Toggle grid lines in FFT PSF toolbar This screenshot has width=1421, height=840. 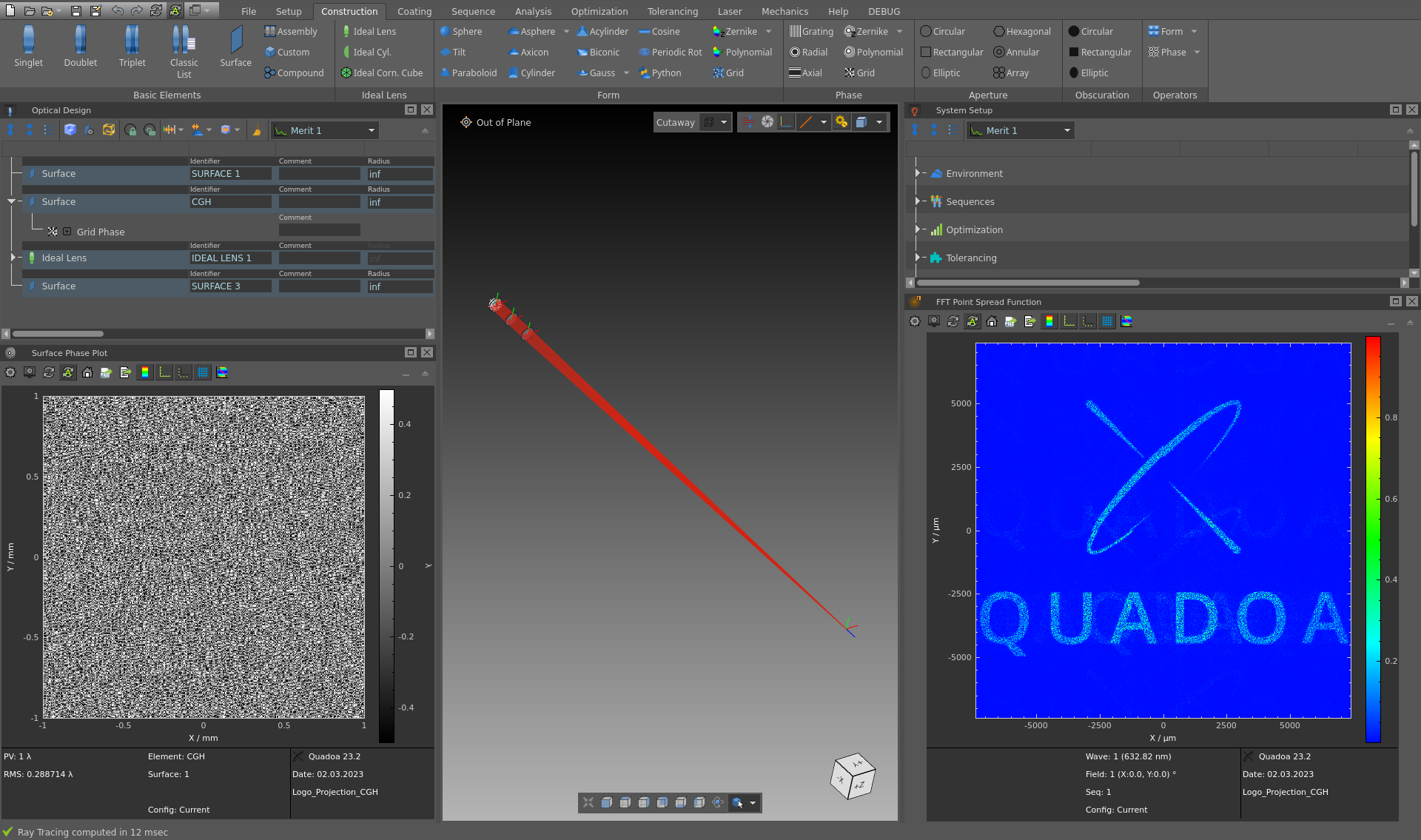1107,321
